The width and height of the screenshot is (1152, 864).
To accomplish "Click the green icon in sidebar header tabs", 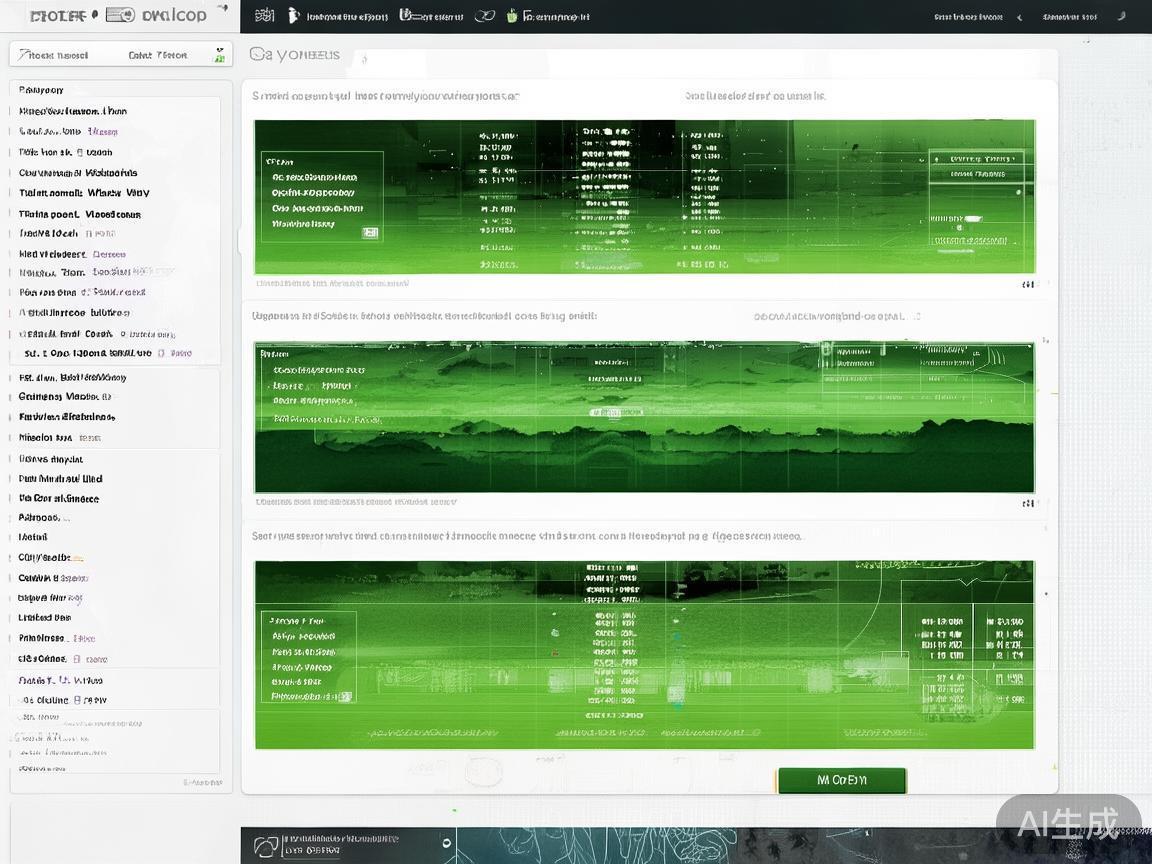I will [219, 55].
